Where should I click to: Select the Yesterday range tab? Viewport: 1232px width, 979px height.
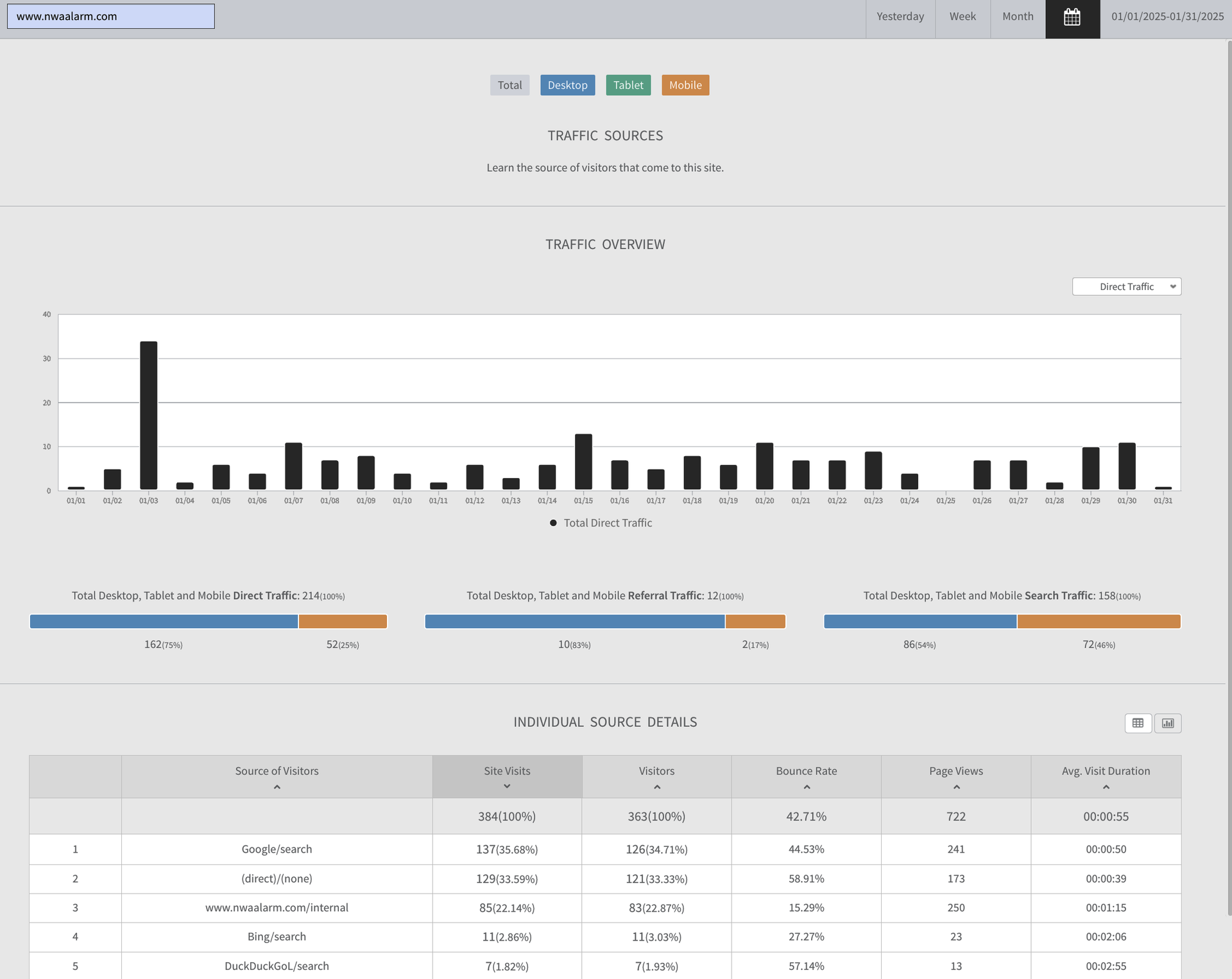pyautogui.click(x=900, y=17)
